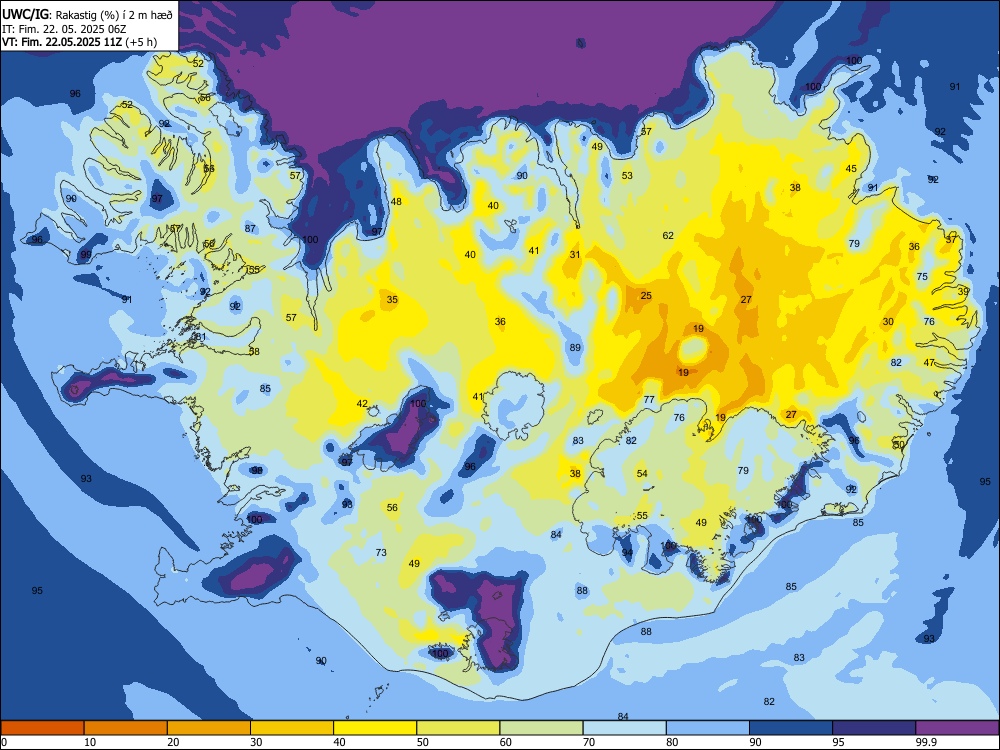The image size is (1000, 750).
Task: Click the '0' legend scale label
Action: coord(4,742)
